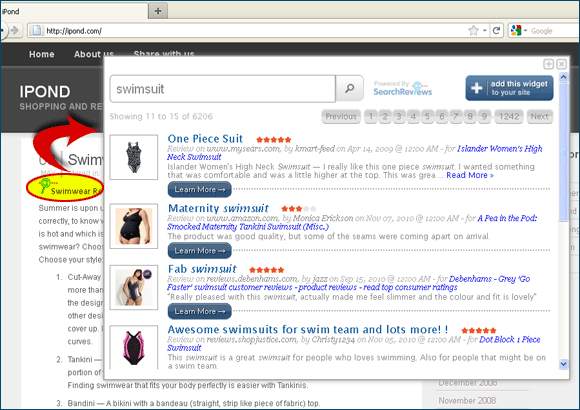Go to the Next results page
Viewport: 580px width, 410px height.
[540, 117]
